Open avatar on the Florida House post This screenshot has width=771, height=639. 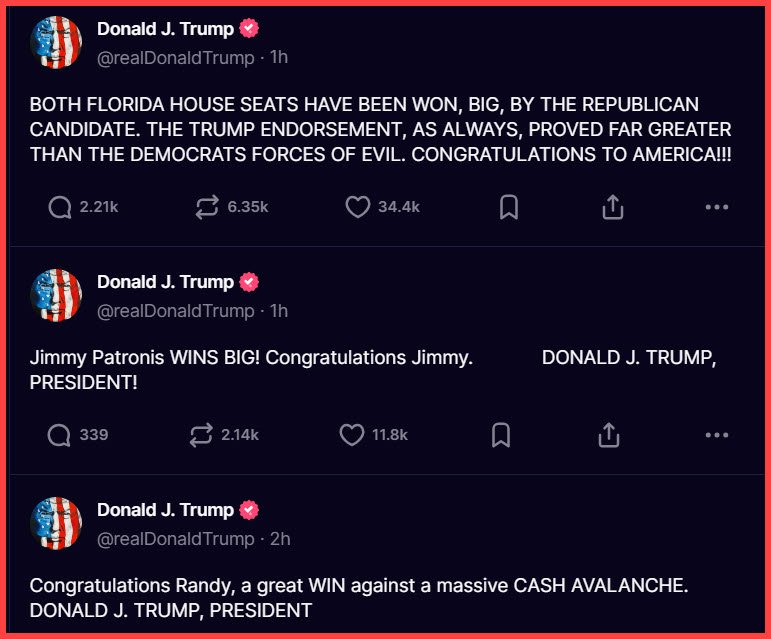pos(57,42)
